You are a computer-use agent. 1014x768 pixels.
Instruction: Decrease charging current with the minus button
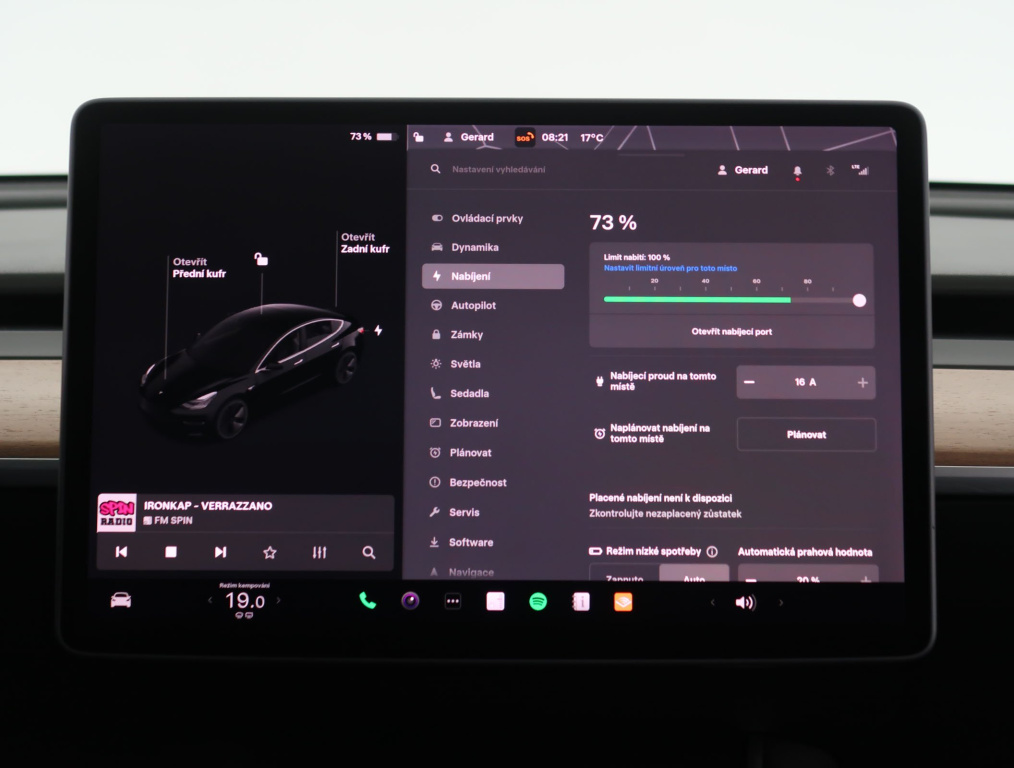click(749, 382)
